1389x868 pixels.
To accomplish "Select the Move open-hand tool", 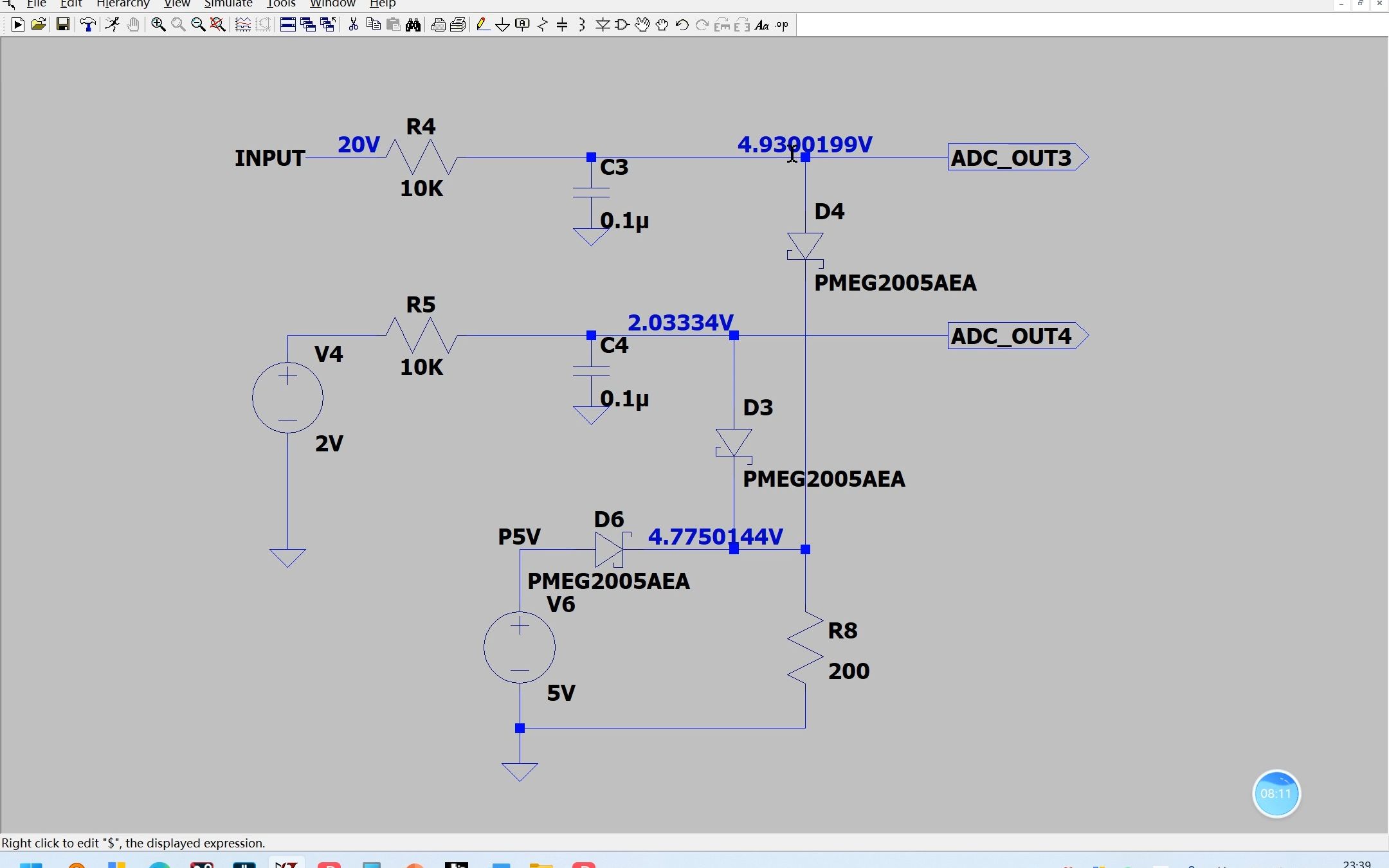I will [x=642, y=25].
